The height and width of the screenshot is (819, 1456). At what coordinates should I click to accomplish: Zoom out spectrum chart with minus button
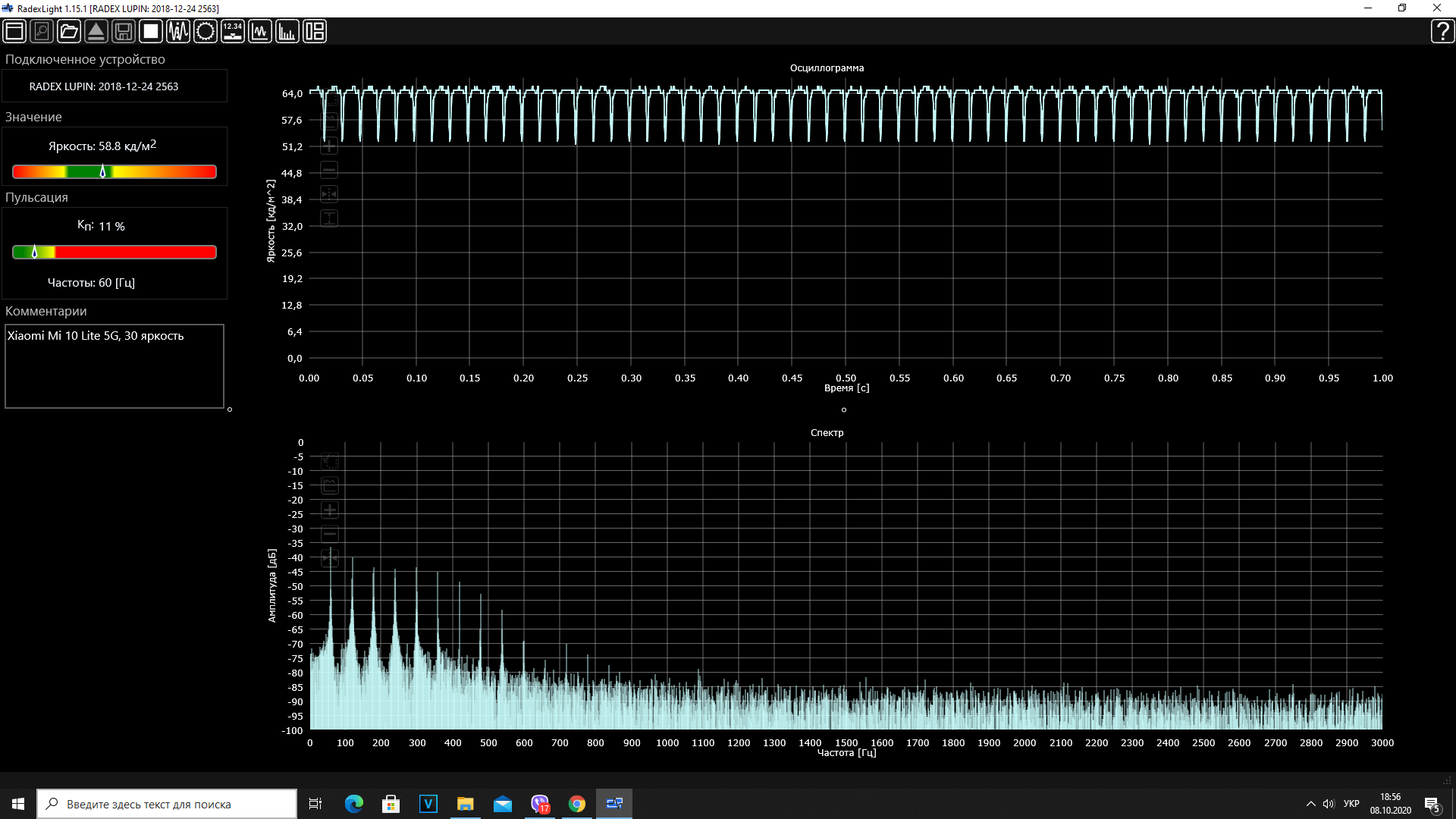(x=330, y=534)
